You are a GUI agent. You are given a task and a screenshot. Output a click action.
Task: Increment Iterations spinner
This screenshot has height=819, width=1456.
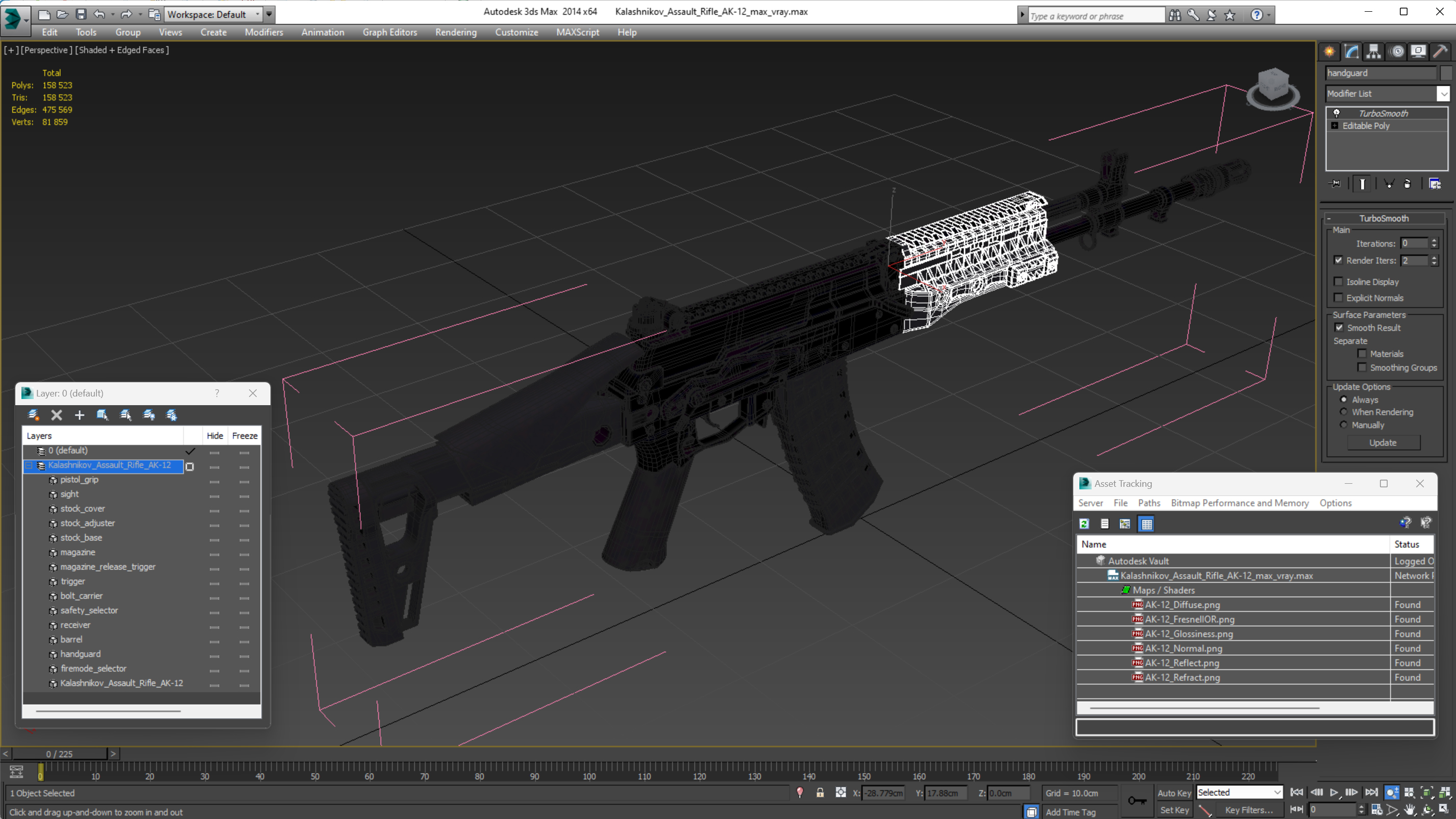pos(1434,241)
